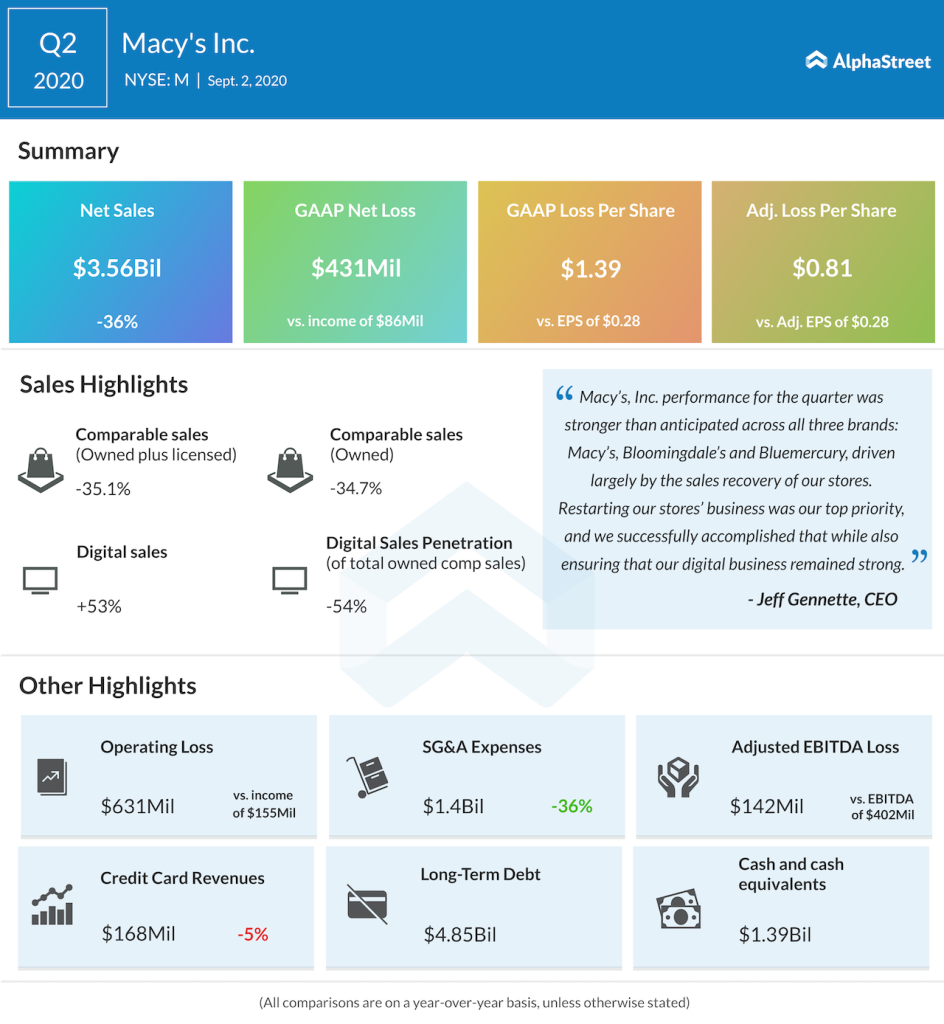Click the hands-holding-box icon beside Adjusted EBITDA Loss

678,775
